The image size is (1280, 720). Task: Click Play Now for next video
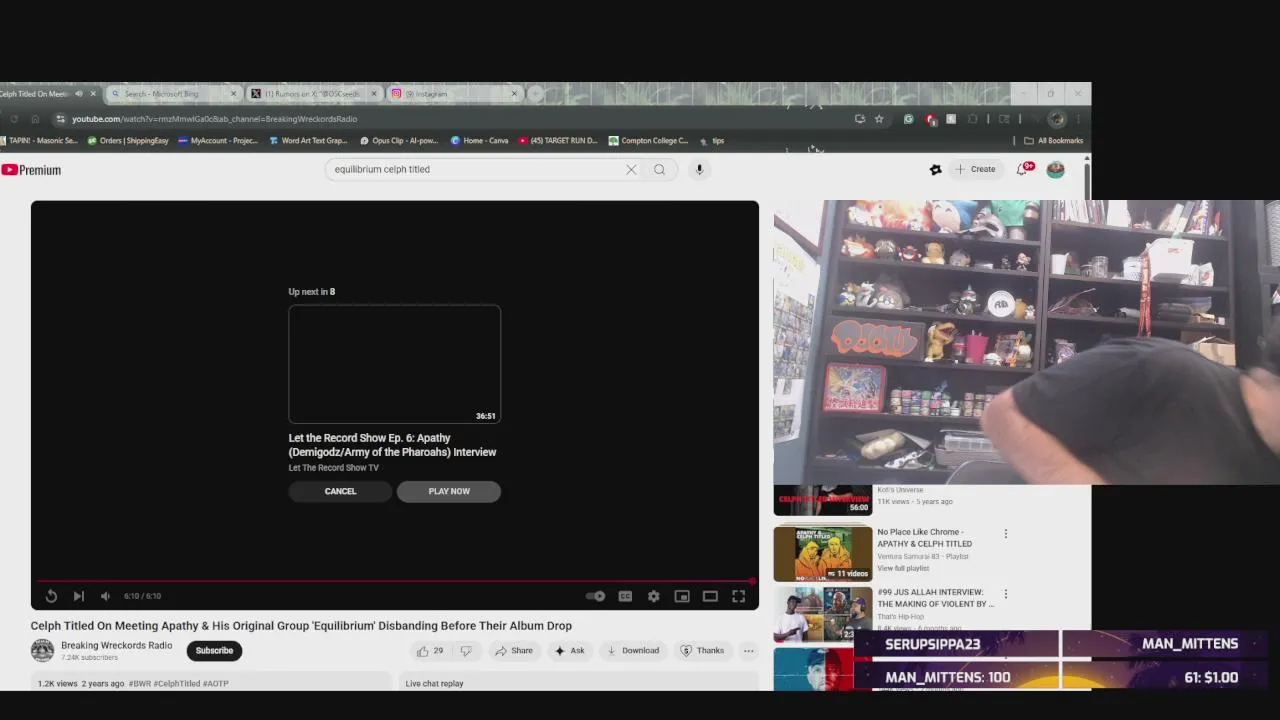[449, 491]
